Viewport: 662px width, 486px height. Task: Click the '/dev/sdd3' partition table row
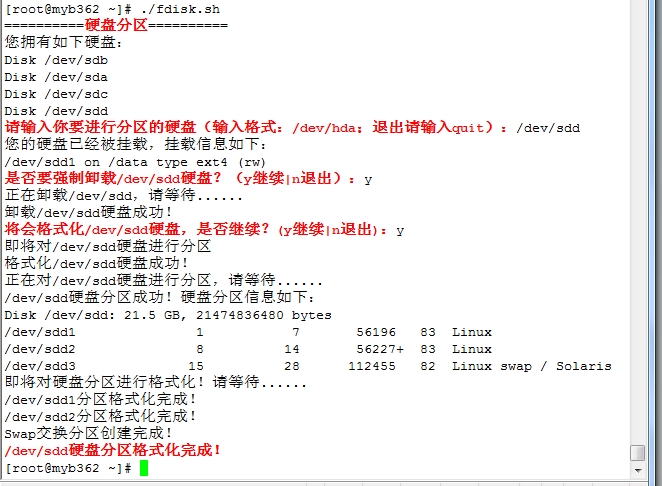(x=308, y=366)
